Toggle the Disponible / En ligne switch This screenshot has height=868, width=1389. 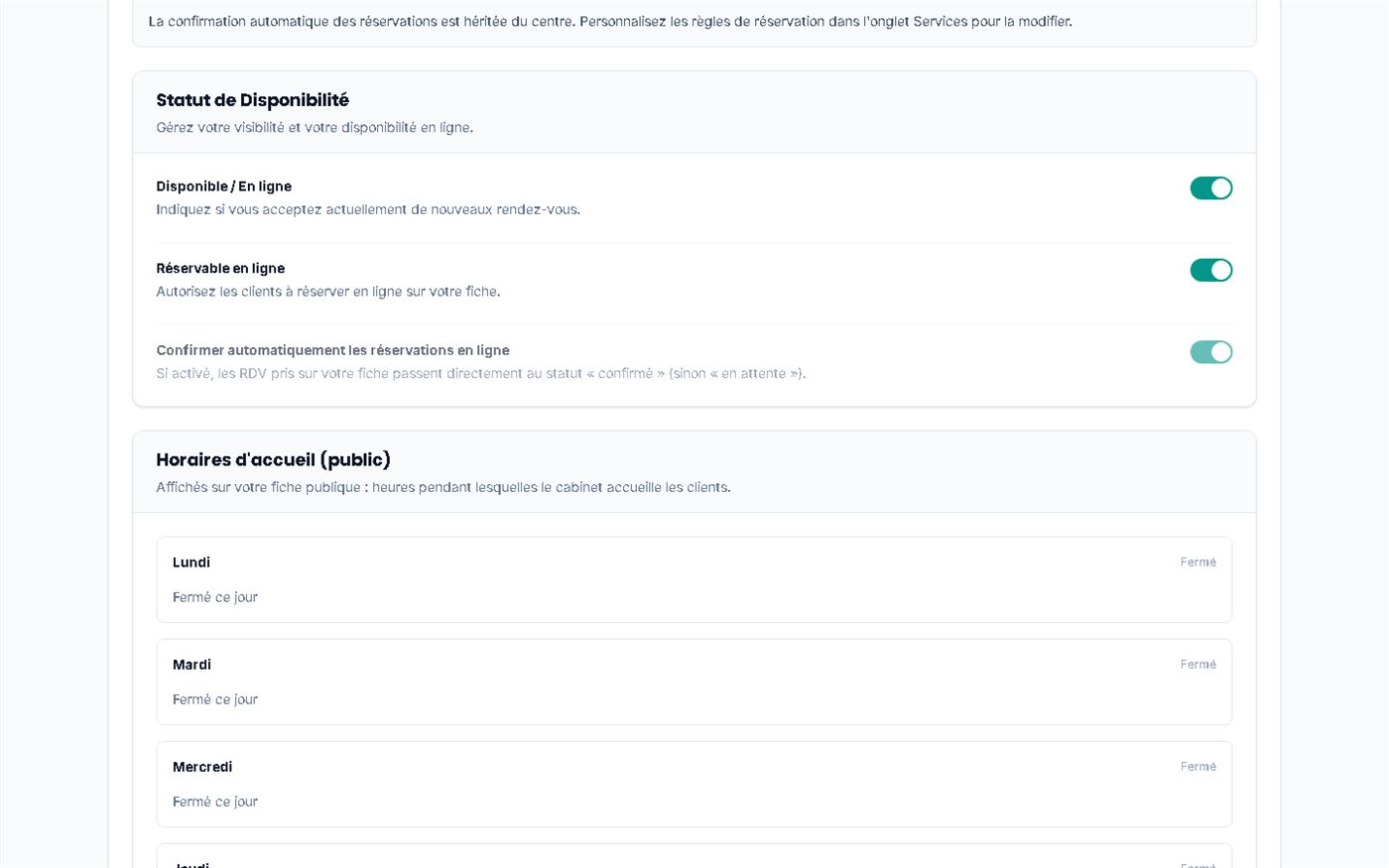[1210, 188]
